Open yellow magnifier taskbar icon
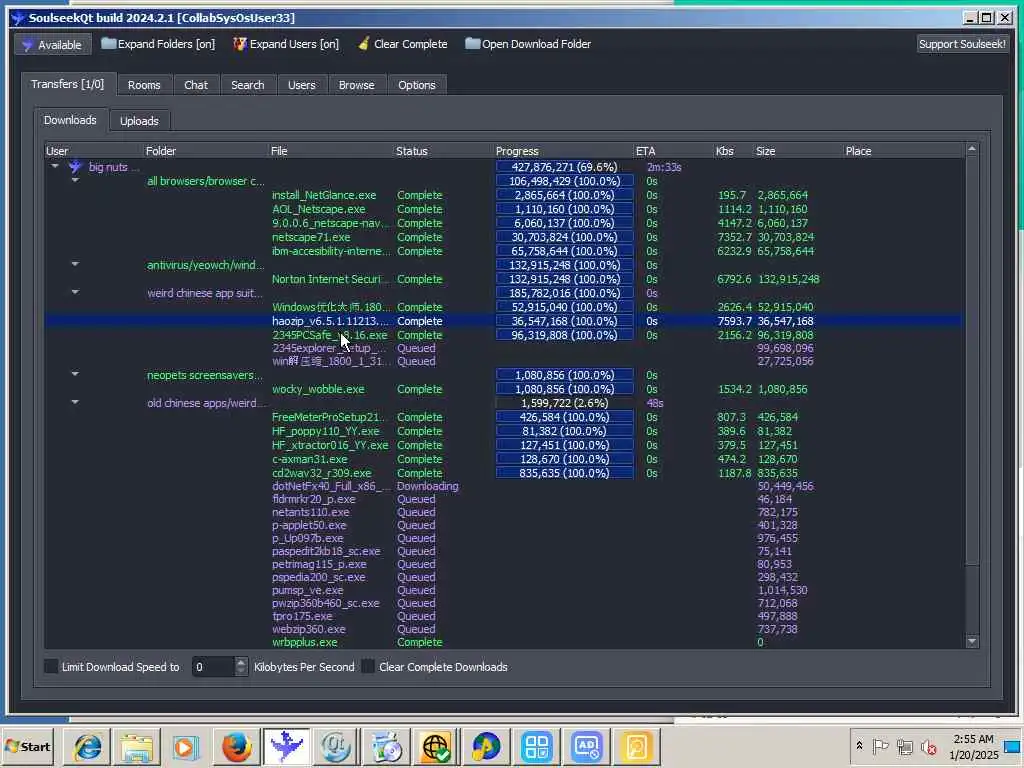The image size is (1024, 768). click(636, 746)
